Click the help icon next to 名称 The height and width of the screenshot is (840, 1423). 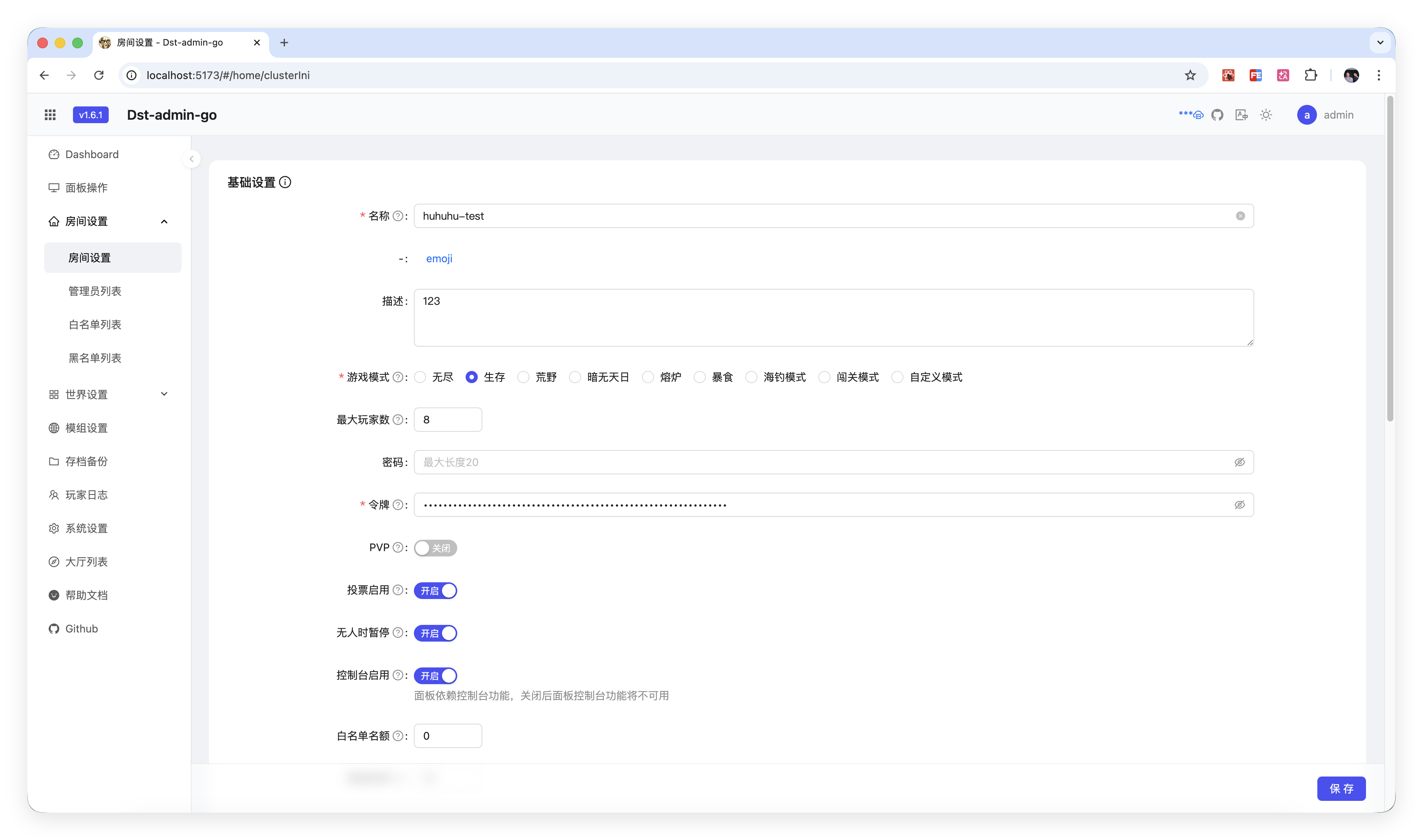[x=398, y=216]
